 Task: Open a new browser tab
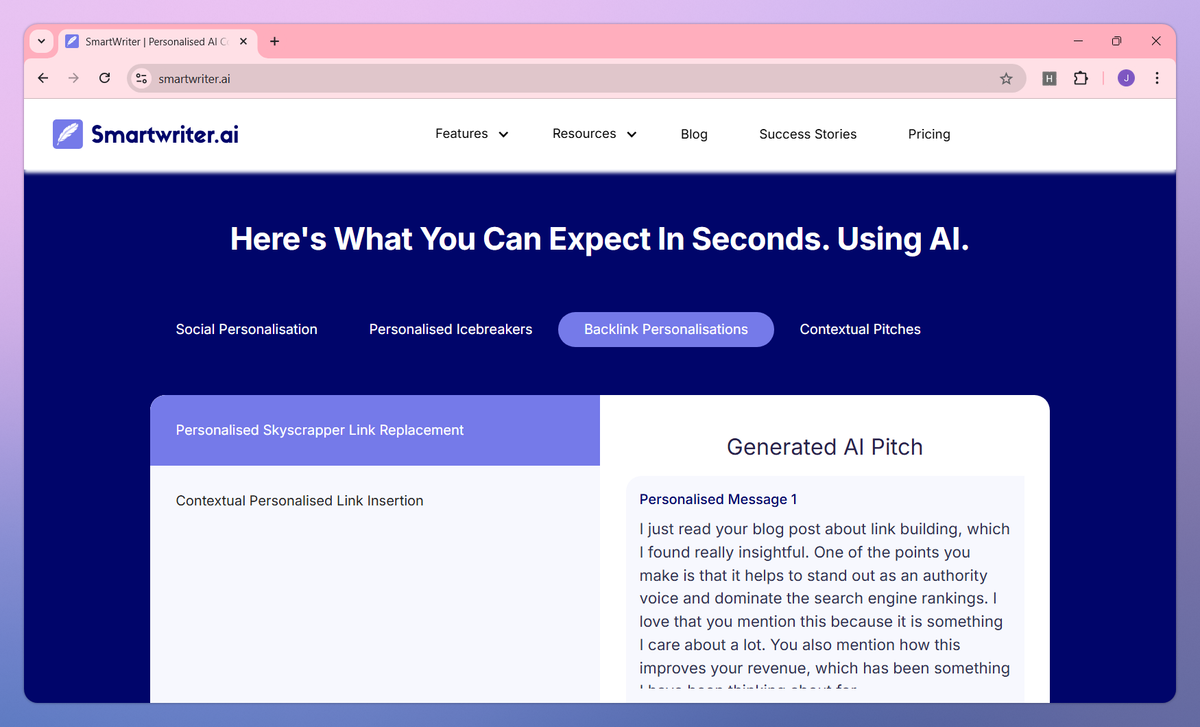pos(274,41)
